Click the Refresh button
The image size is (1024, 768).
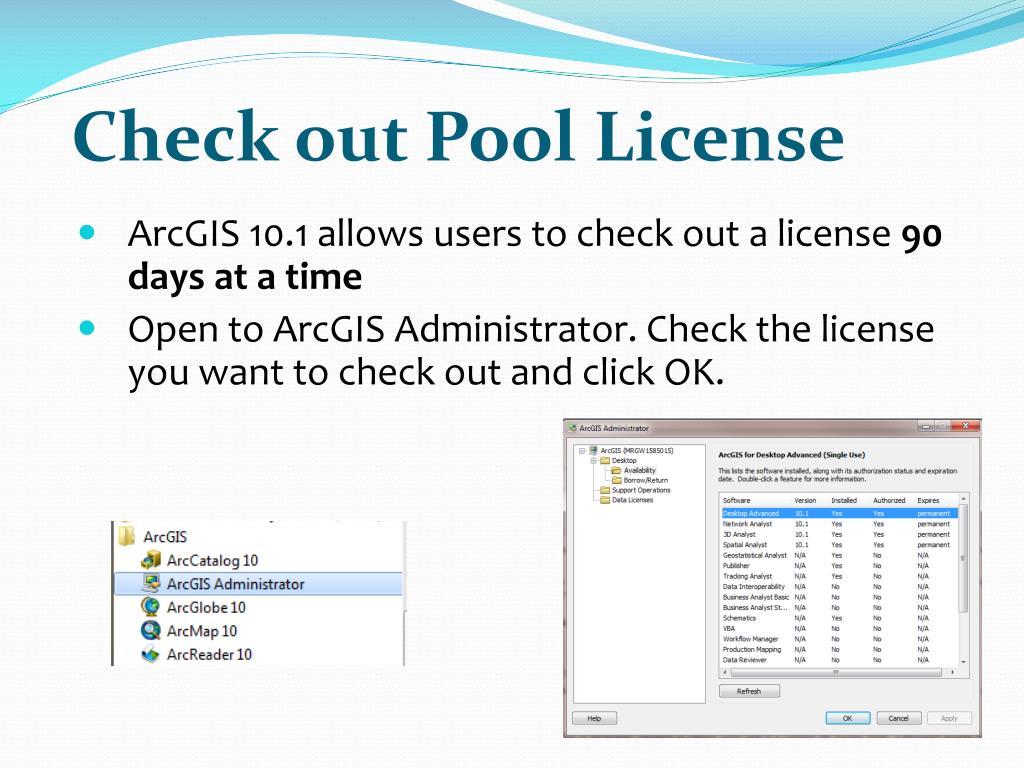pyautogui.click(x=749, y=691)
